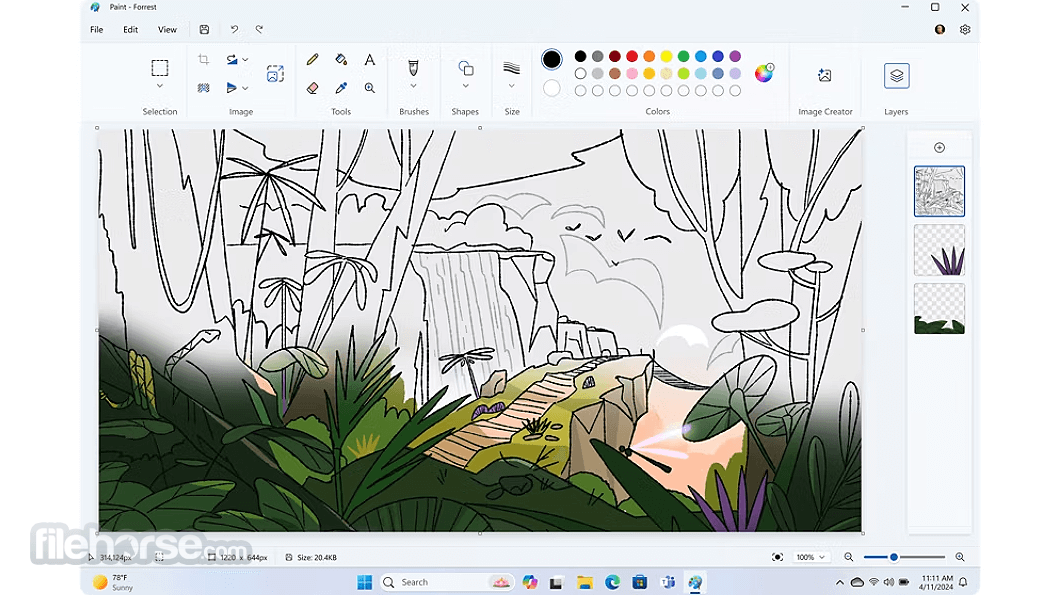Open the Edit colors wheel

coord(764,73)
